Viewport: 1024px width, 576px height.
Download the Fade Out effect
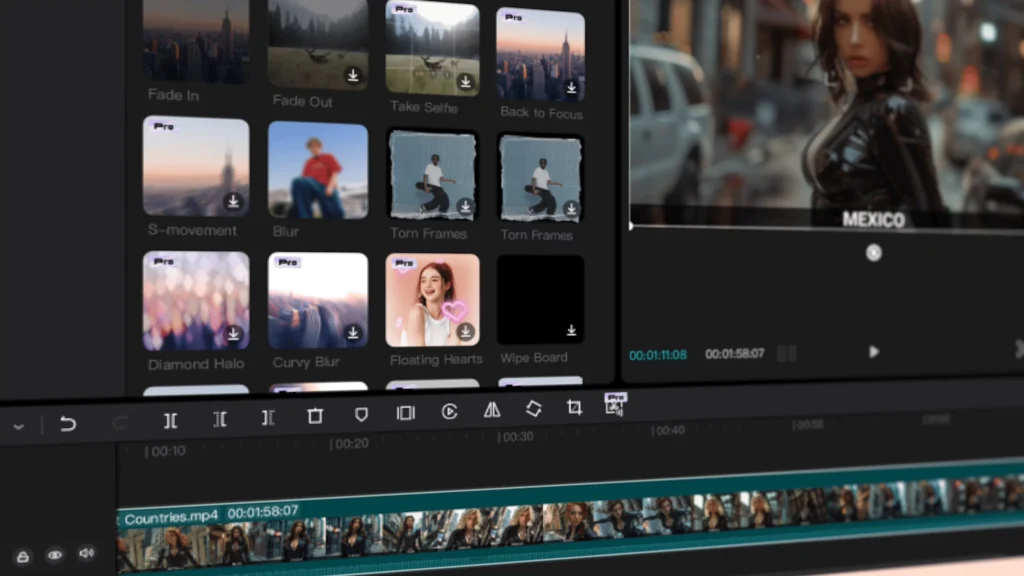coord(353,76)
